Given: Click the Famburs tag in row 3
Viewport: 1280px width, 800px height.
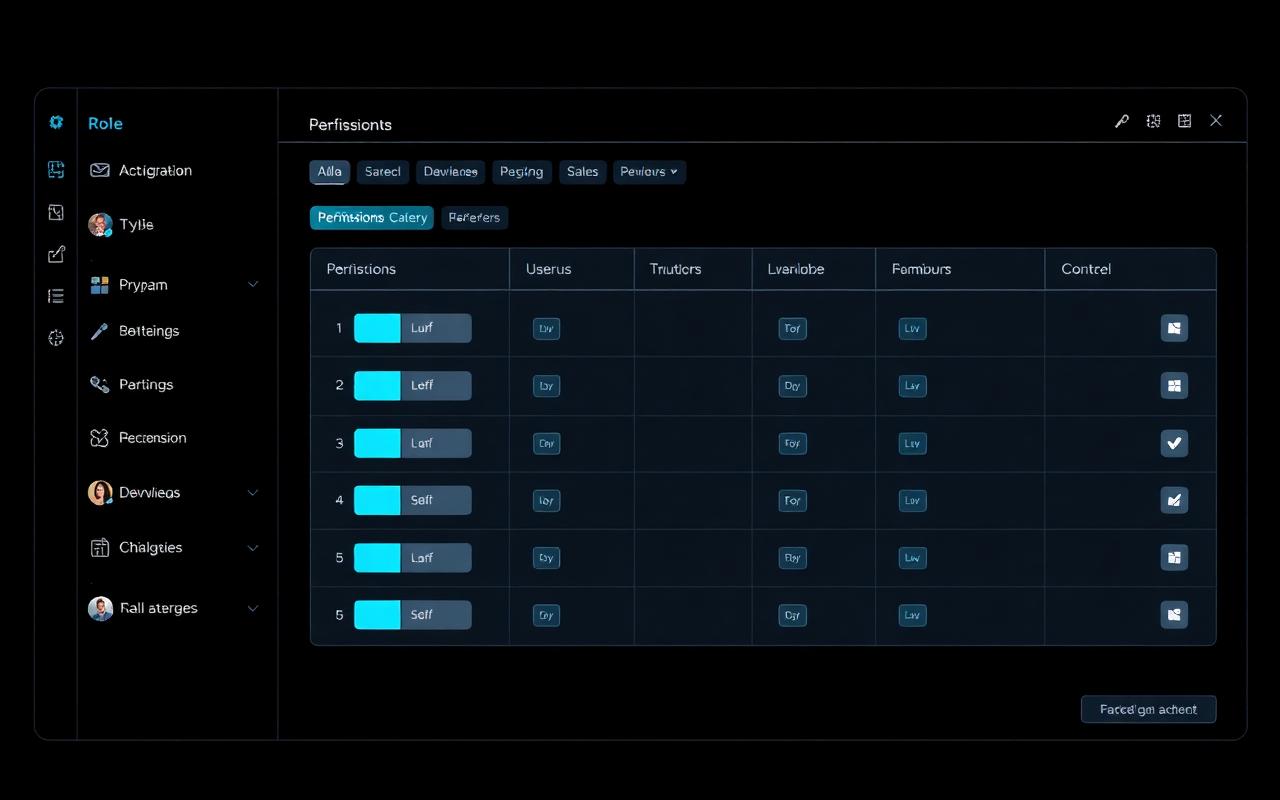Looking at the screenshot, I should 912,443.
